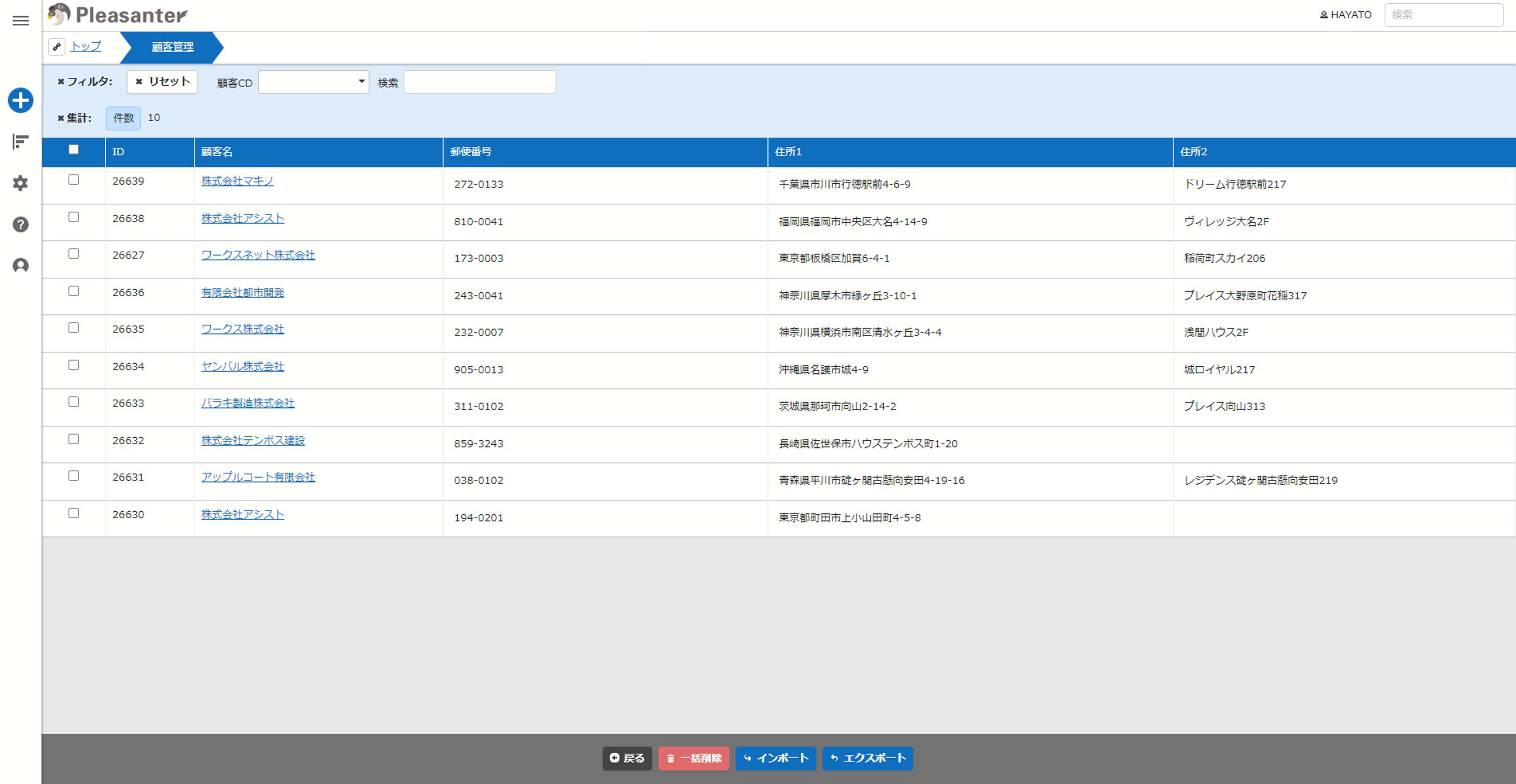Check the row checkbox for ID 26638

74,217
